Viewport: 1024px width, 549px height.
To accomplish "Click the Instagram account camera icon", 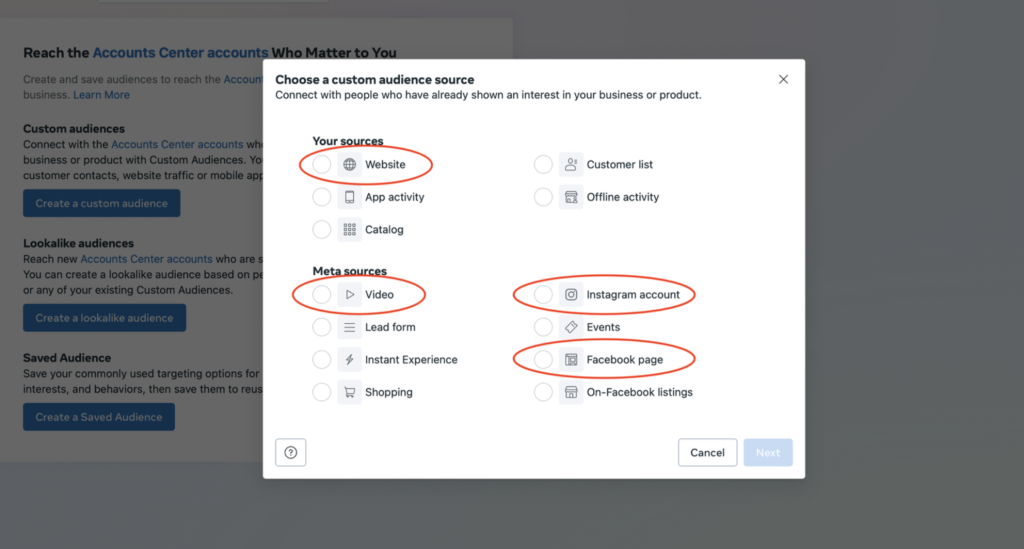I will [571, 295].
